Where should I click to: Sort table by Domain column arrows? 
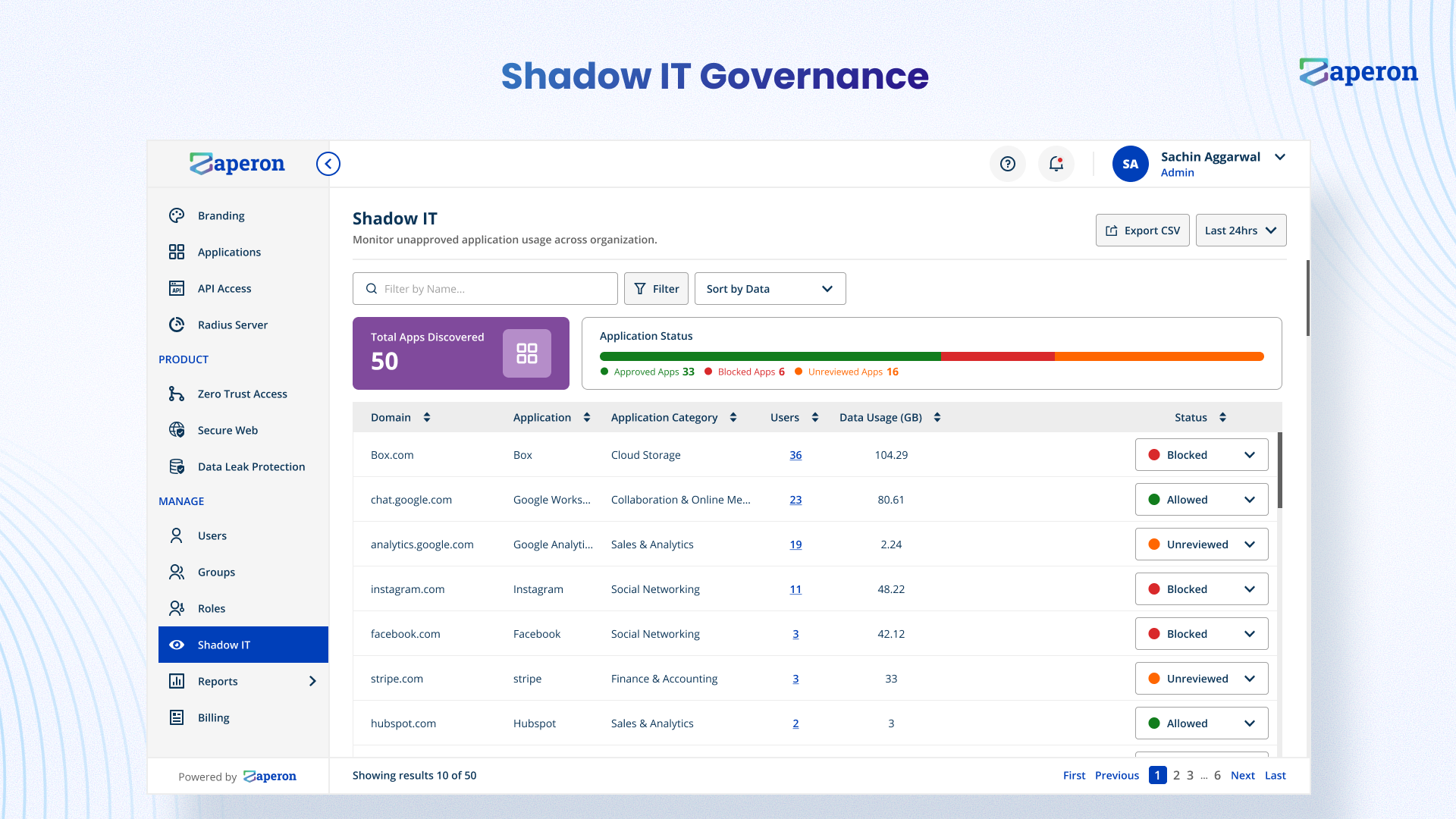pyautogui.click(x=427, y=417)
